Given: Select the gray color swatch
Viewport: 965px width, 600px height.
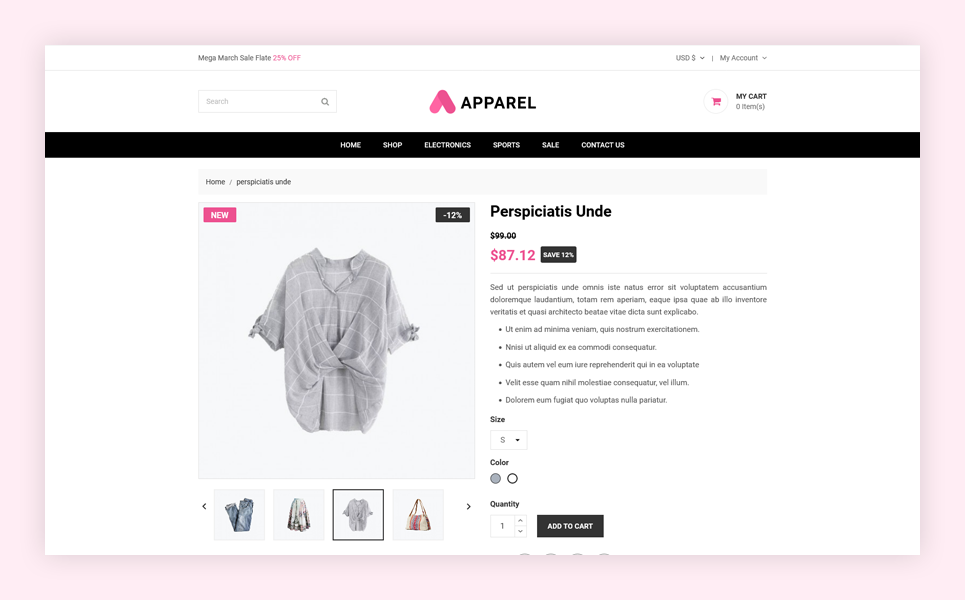Looking at the screenshot, I should pos(495,478).
